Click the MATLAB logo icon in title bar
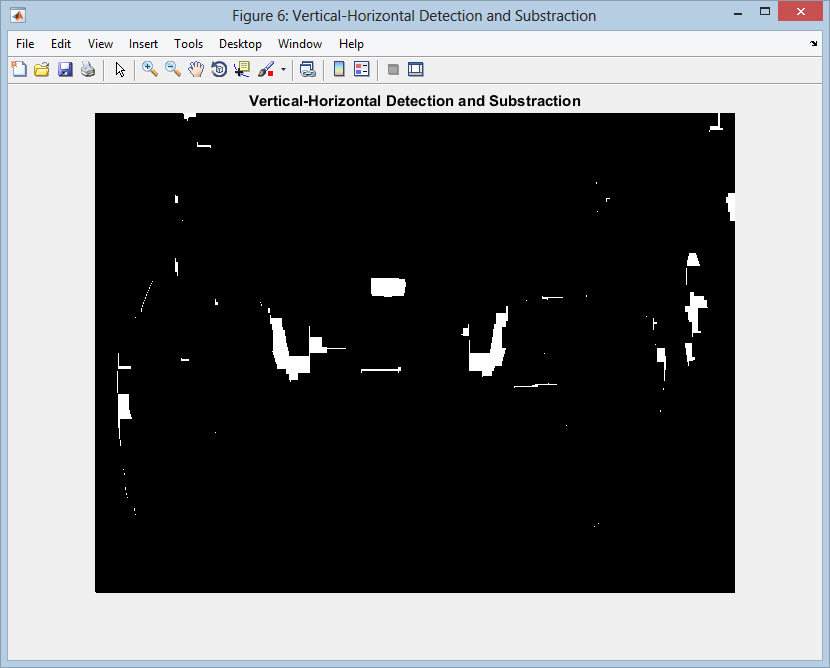Image resolution: width=830 pixels, height=668 pixels. click(x=18, y=15)
